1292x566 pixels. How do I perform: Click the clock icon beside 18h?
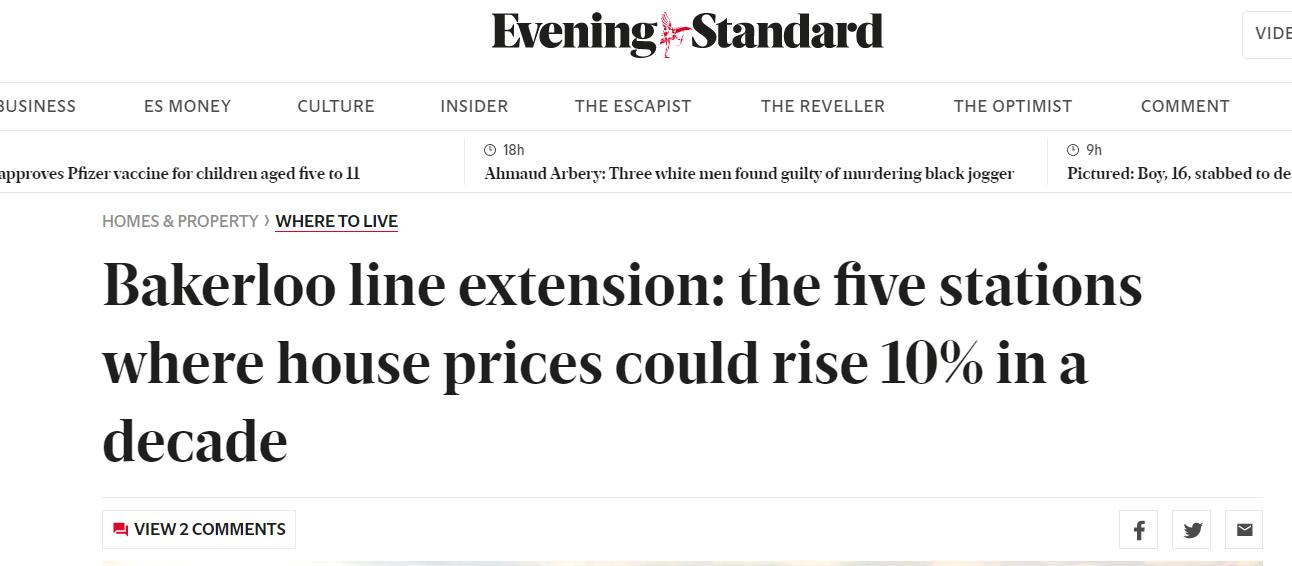tap(490, 150)
